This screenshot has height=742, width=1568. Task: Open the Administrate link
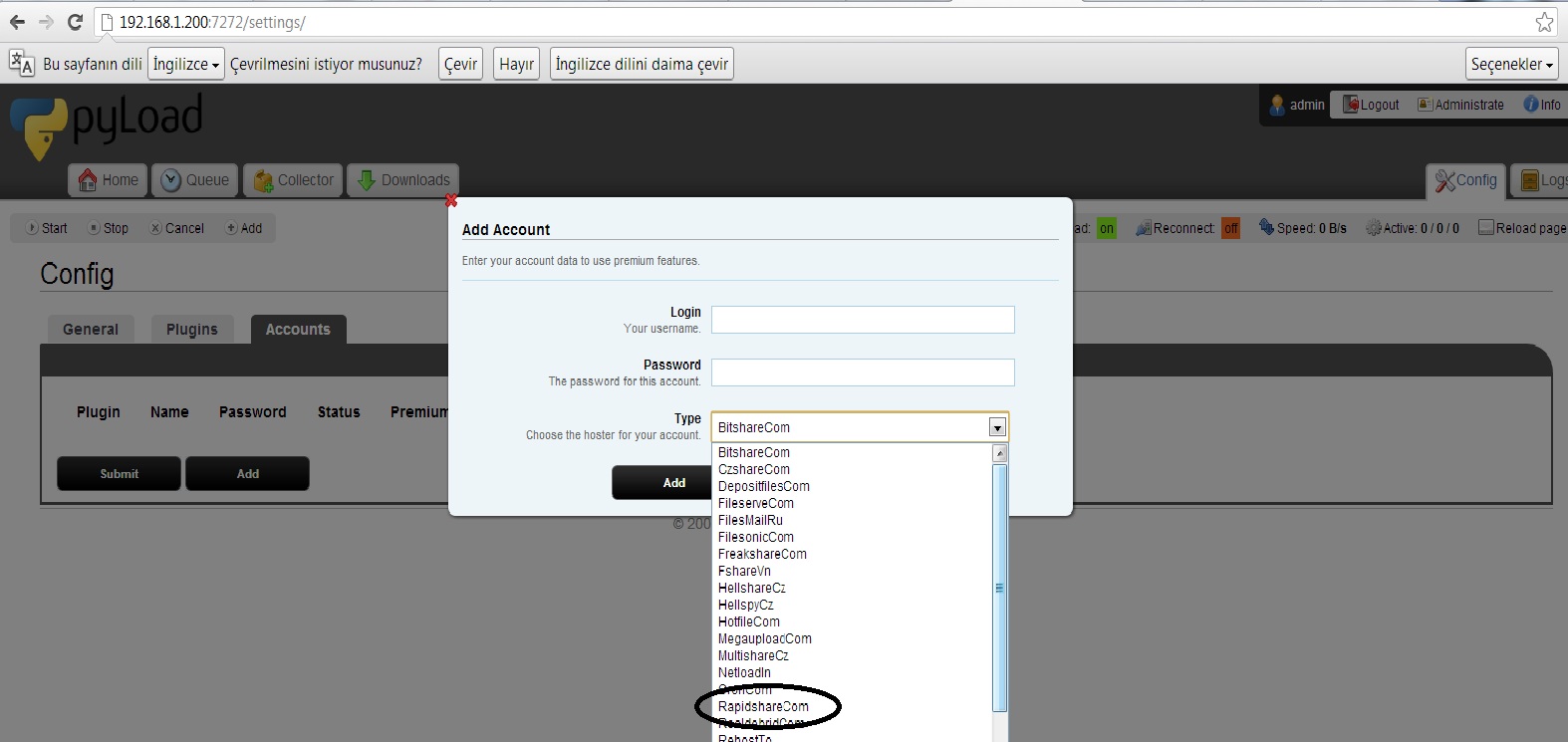coord(1460,105)
